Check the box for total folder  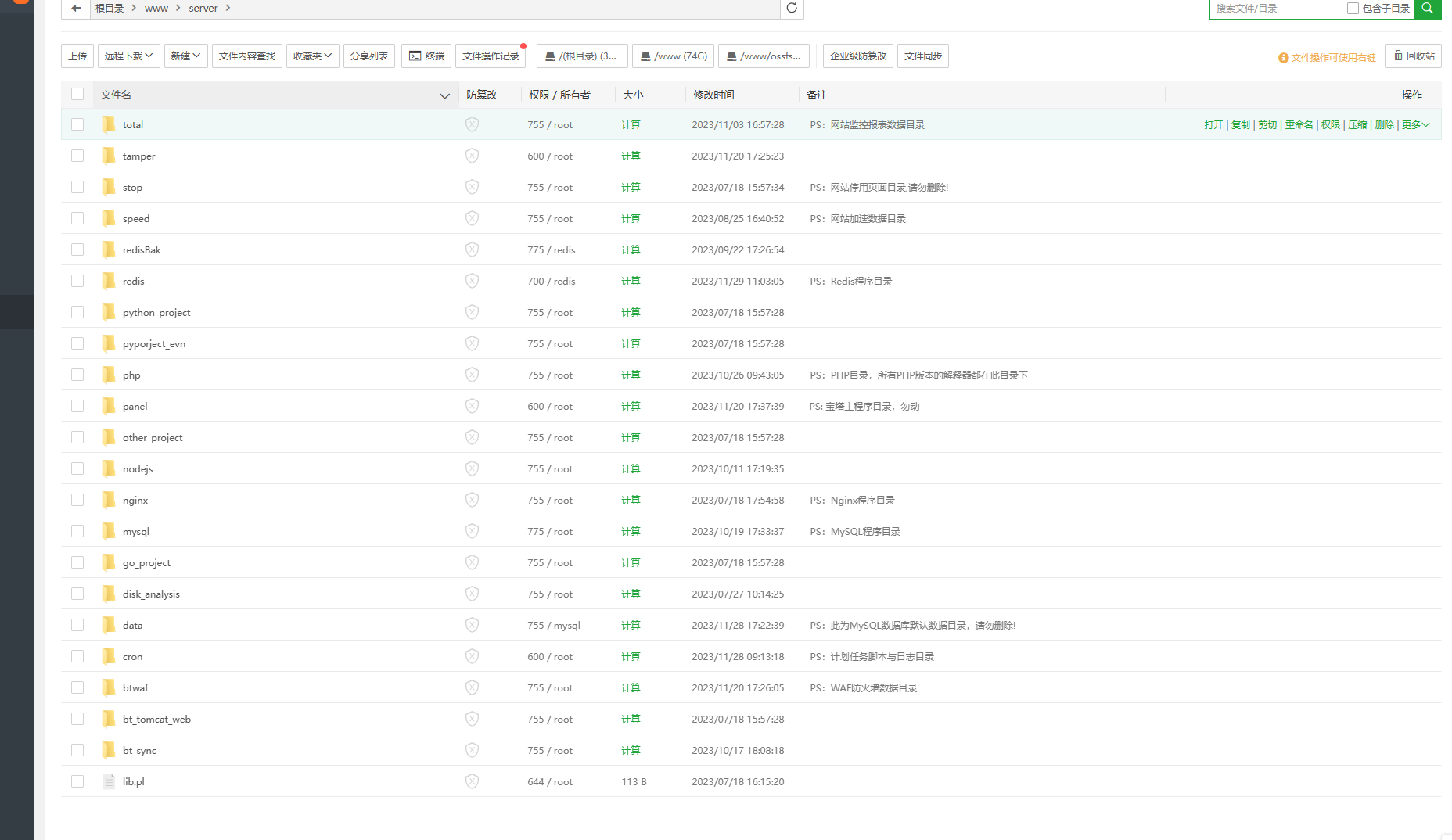(77, 124)
